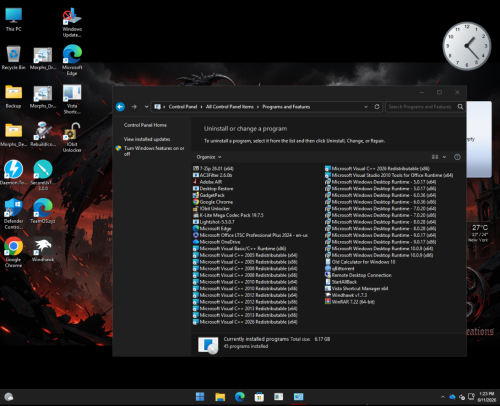Click the Search Programs and Features field
This screenshot has height=406, width=500.
(421, 107)
